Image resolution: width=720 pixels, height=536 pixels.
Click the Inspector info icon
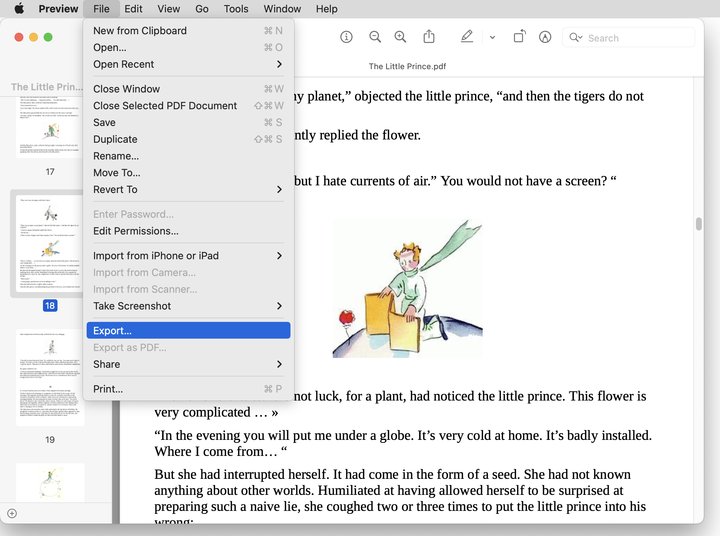pyautogui.click(x=346, y=37)
